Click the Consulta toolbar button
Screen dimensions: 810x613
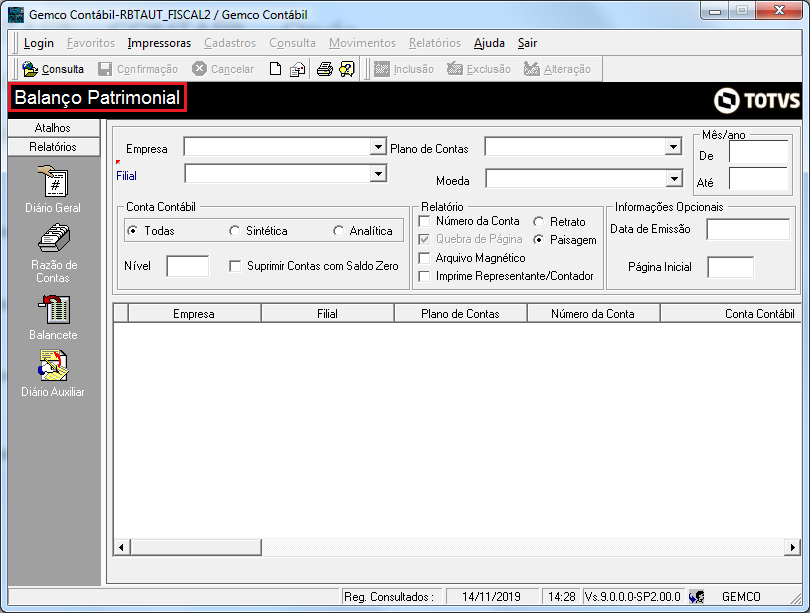(x=53, y=69)
